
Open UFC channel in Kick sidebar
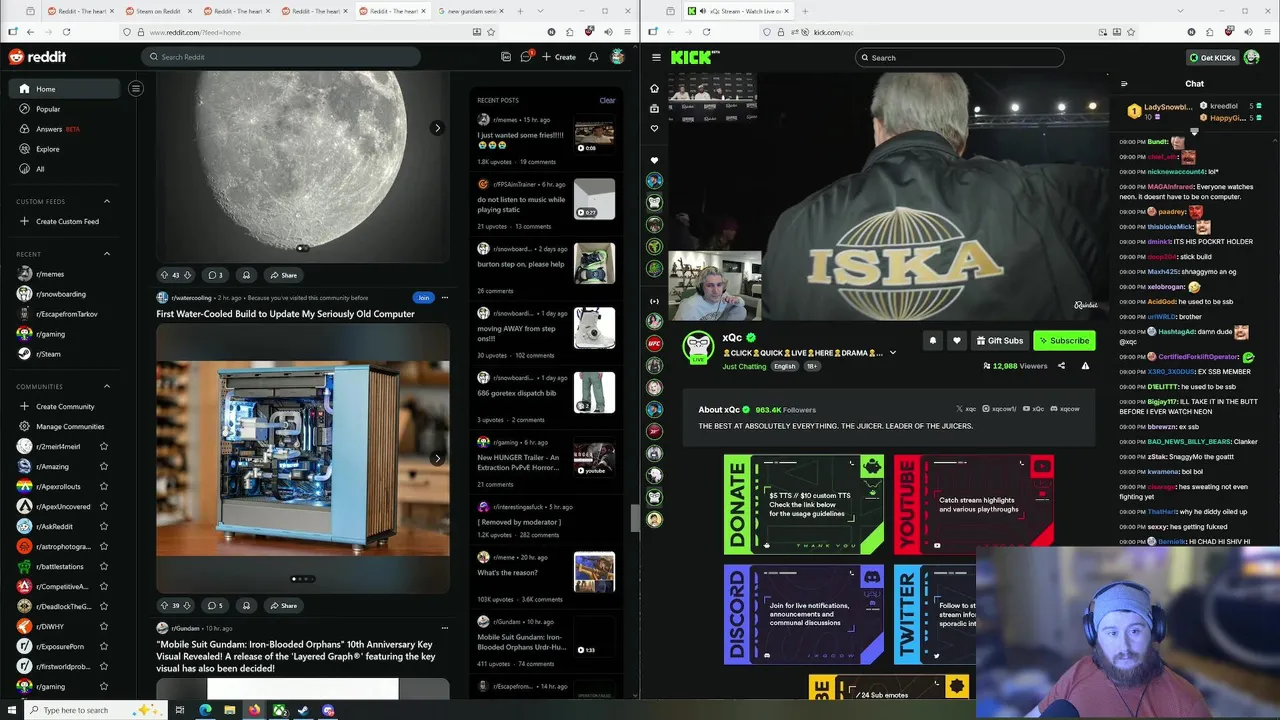(x=654, y=343)
